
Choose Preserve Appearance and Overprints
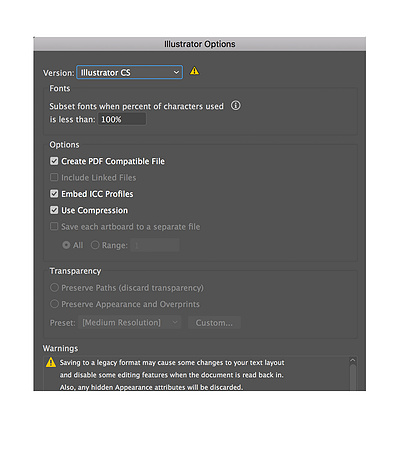(x=54, y=304)
